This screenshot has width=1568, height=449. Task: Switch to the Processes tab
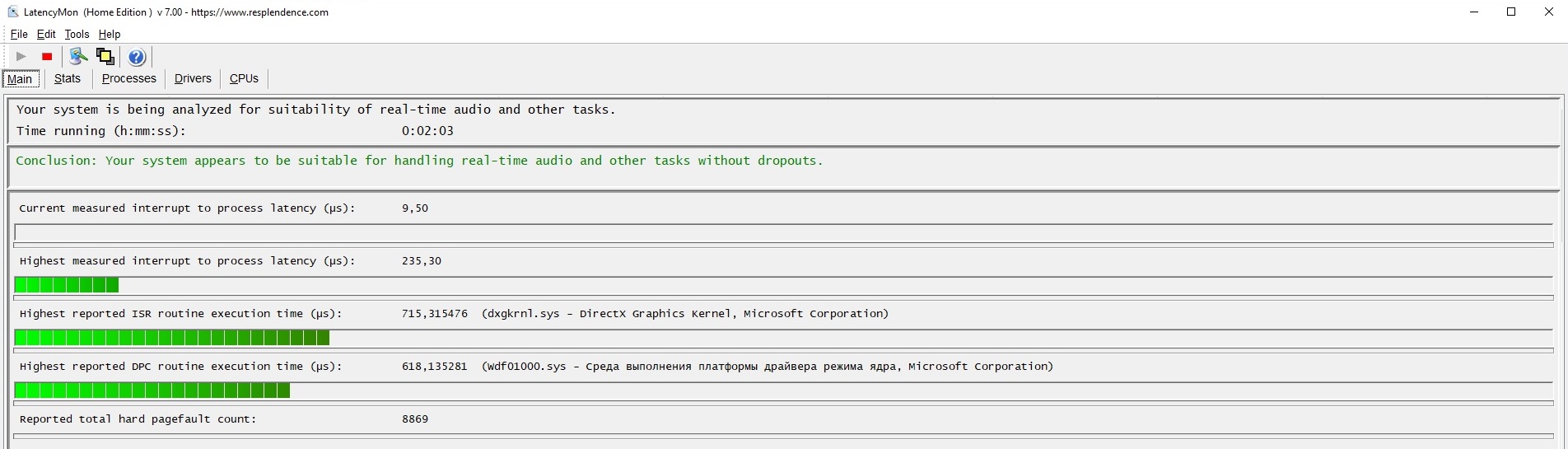point(128,79)
